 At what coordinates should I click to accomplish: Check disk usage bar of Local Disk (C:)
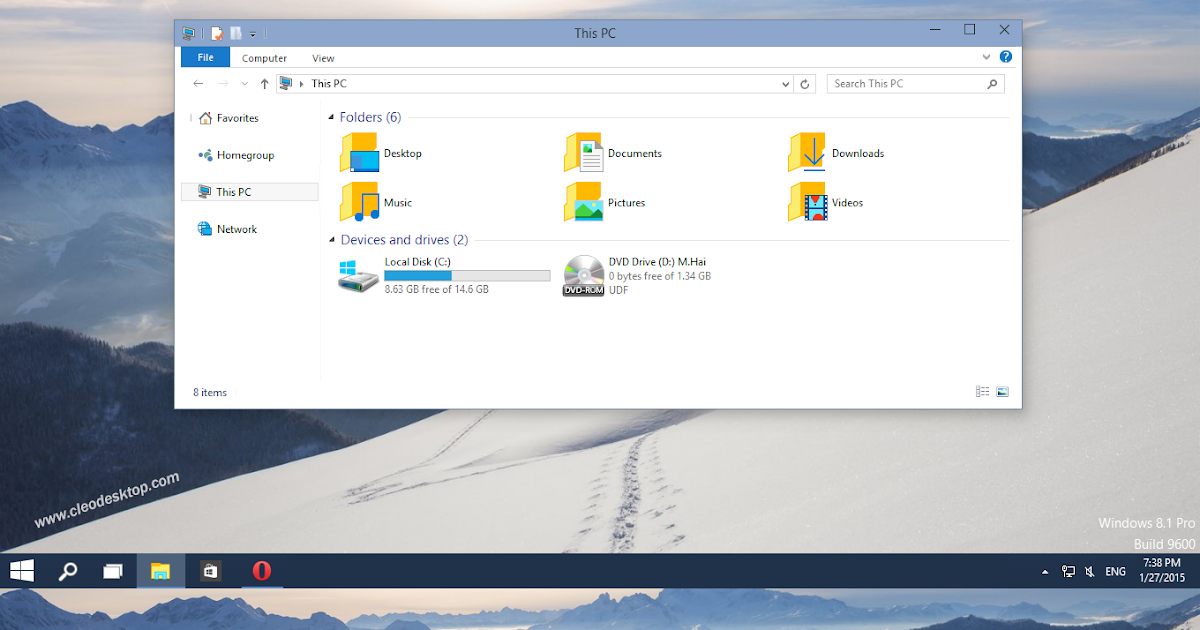pyautogui.click(x=467, y=275)
